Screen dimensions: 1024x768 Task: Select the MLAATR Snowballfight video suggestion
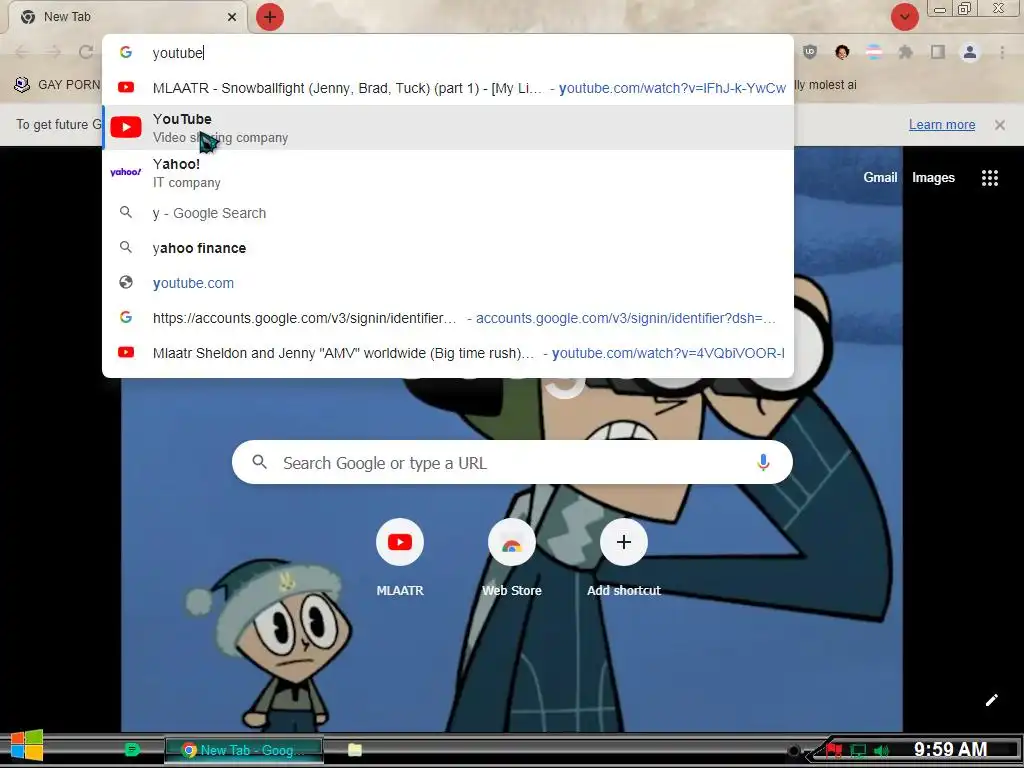click(x=448, y=88)
